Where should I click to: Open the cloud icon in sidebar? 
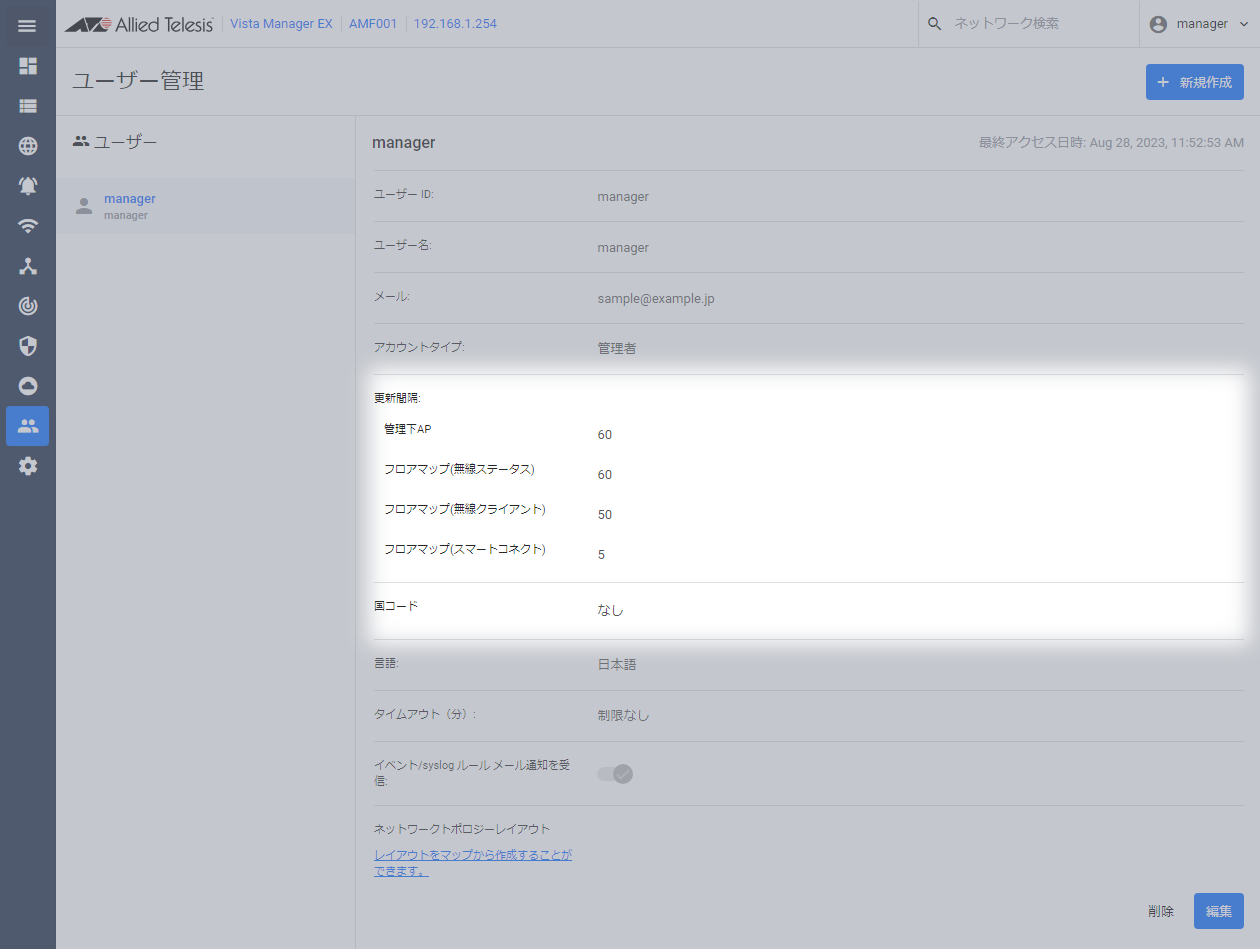(28, 386)
